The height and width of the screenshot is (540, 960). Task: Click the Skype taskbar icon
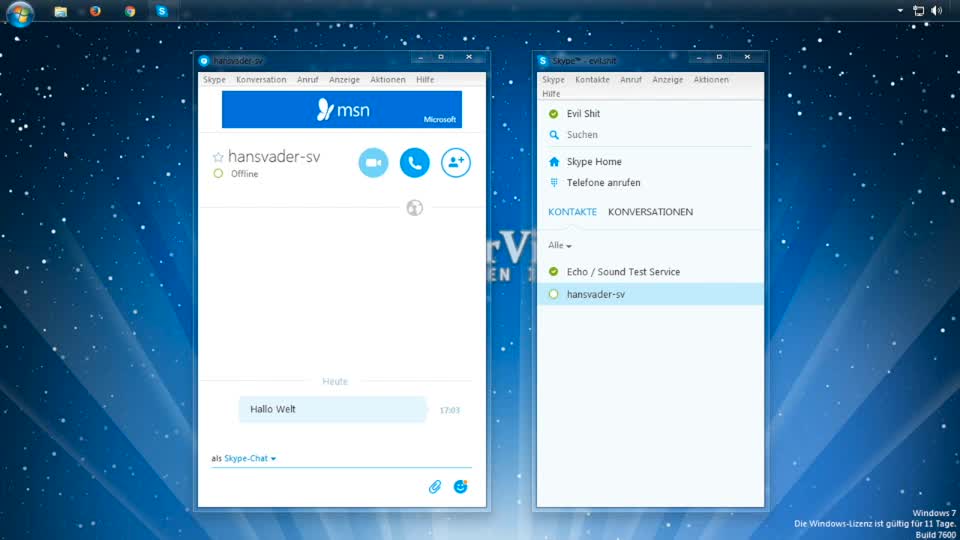tap(162, 11)
